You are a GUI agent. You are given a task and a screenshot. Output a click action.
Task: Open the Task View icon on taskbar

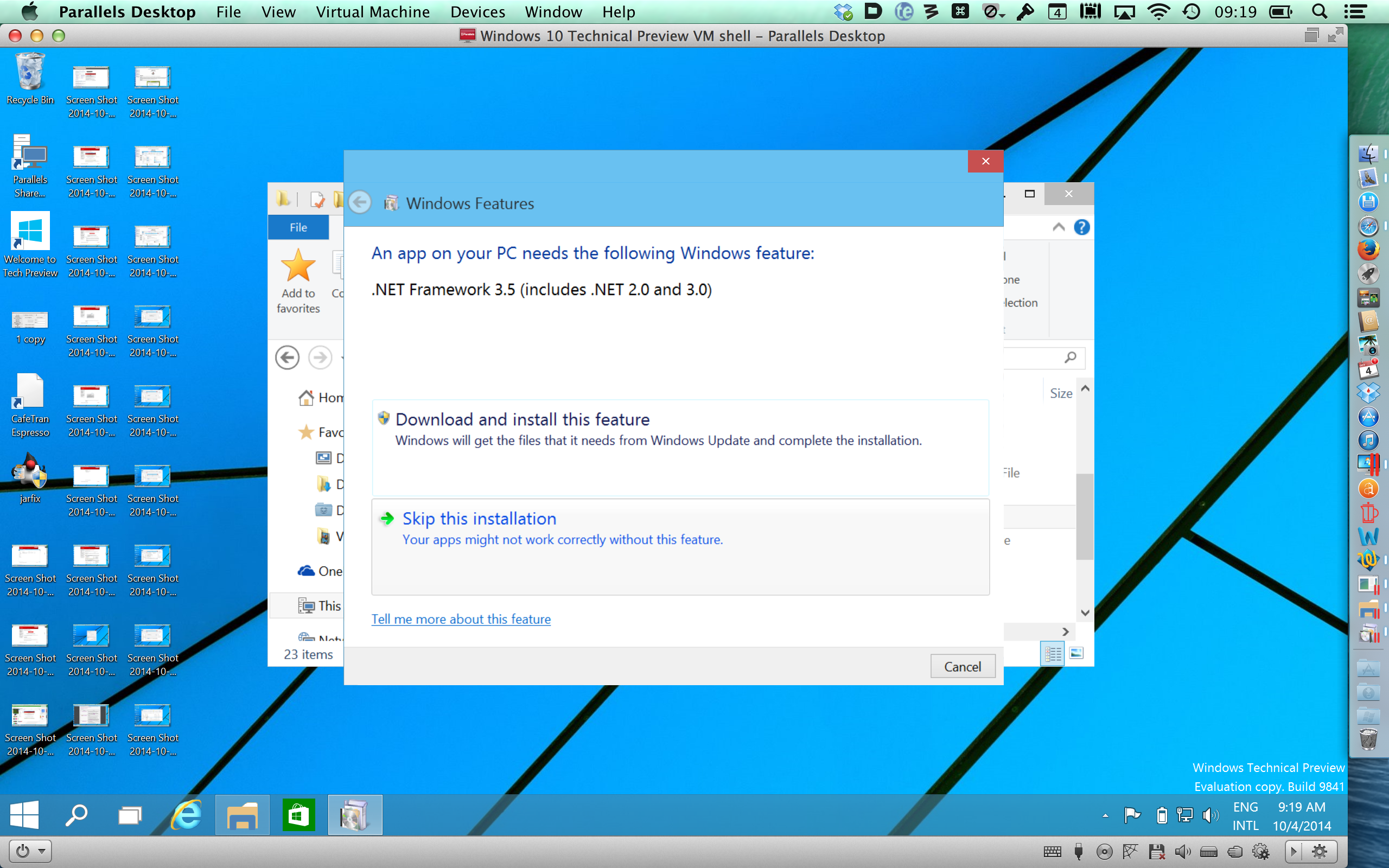(x=130, y=815)
